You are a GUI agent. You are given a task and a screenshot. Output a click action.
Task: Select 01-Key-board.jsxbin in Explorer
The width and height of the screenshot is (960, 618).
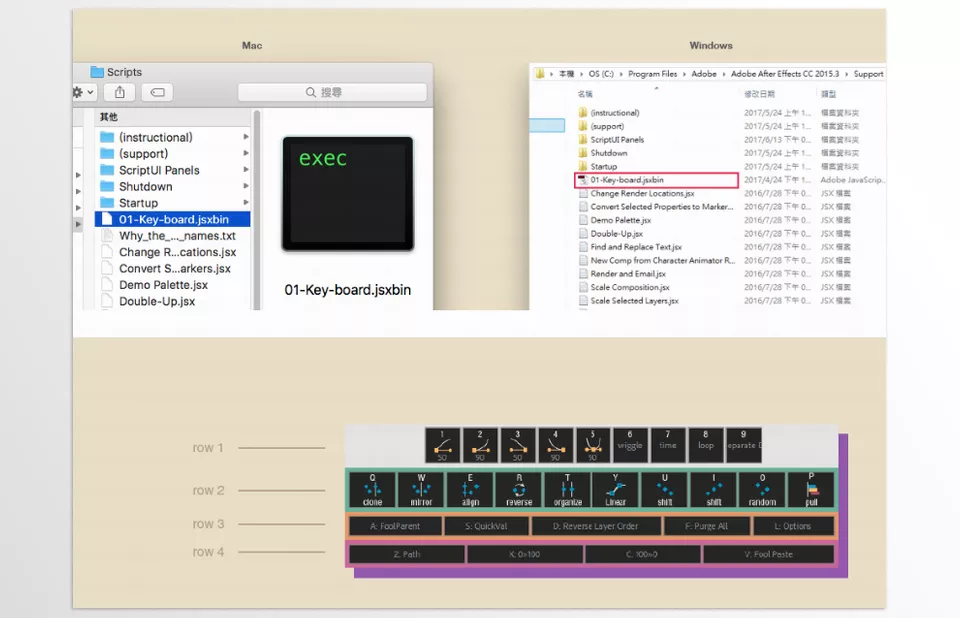pyautogui.click(x=656, y=180)
